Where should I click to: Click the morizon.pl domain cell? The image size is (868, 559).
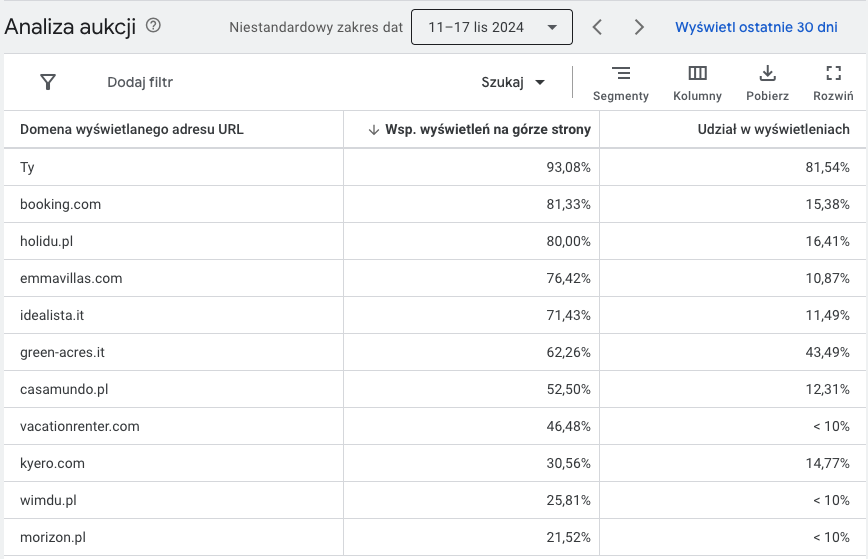[x=53, y=537]
